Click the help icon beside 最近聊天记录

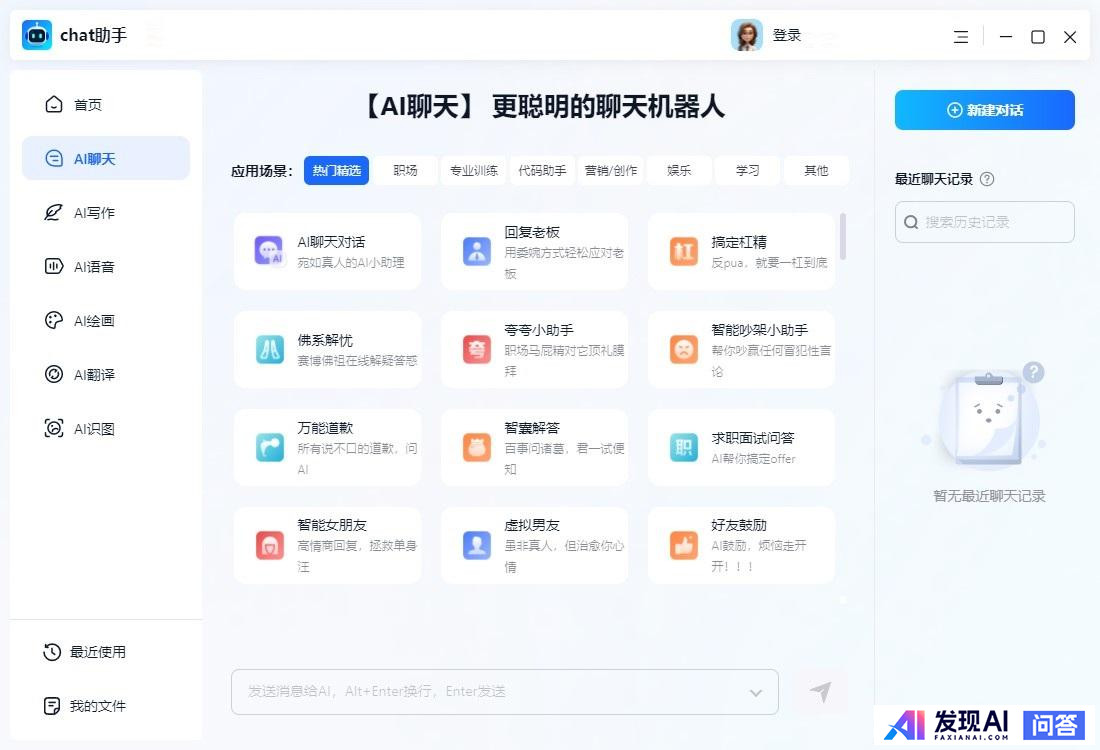[x=987, y=180]
